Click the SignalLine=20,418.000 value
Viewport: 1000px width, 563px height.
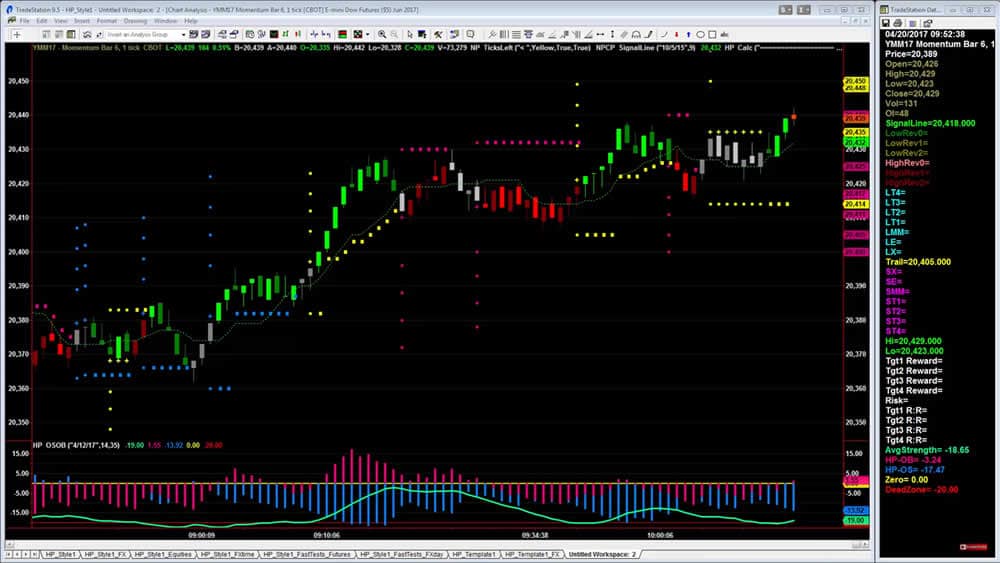coord(930,123)
